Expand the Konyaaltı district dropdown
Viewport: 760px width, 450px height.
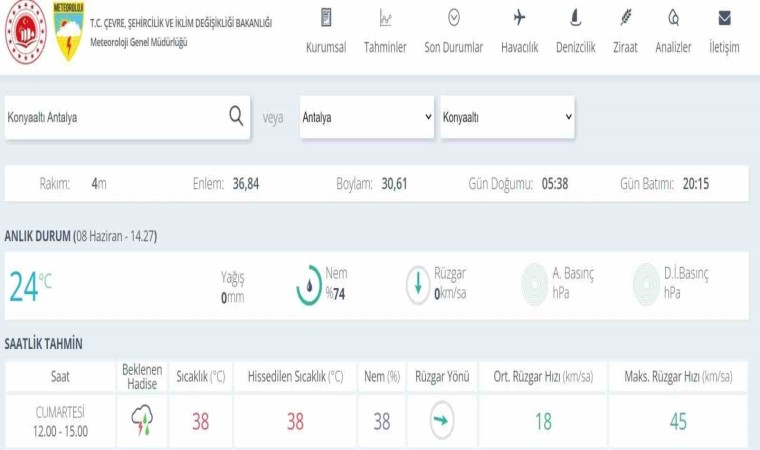(x=507, y=117)
